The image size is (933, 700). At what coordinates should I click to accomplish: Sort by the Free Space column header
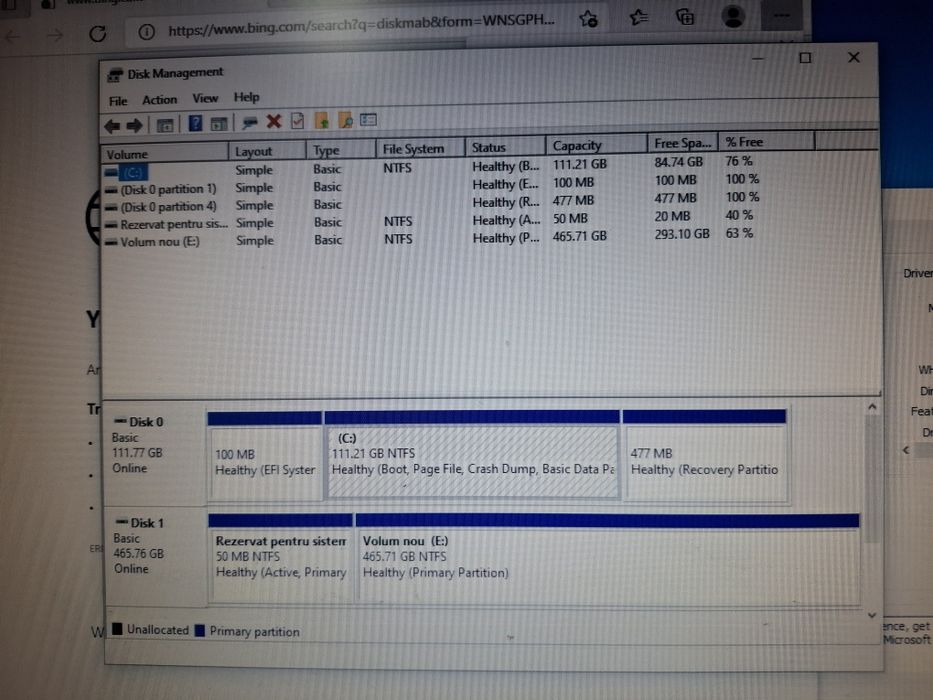pyautogui.click(x=682, y=143)
